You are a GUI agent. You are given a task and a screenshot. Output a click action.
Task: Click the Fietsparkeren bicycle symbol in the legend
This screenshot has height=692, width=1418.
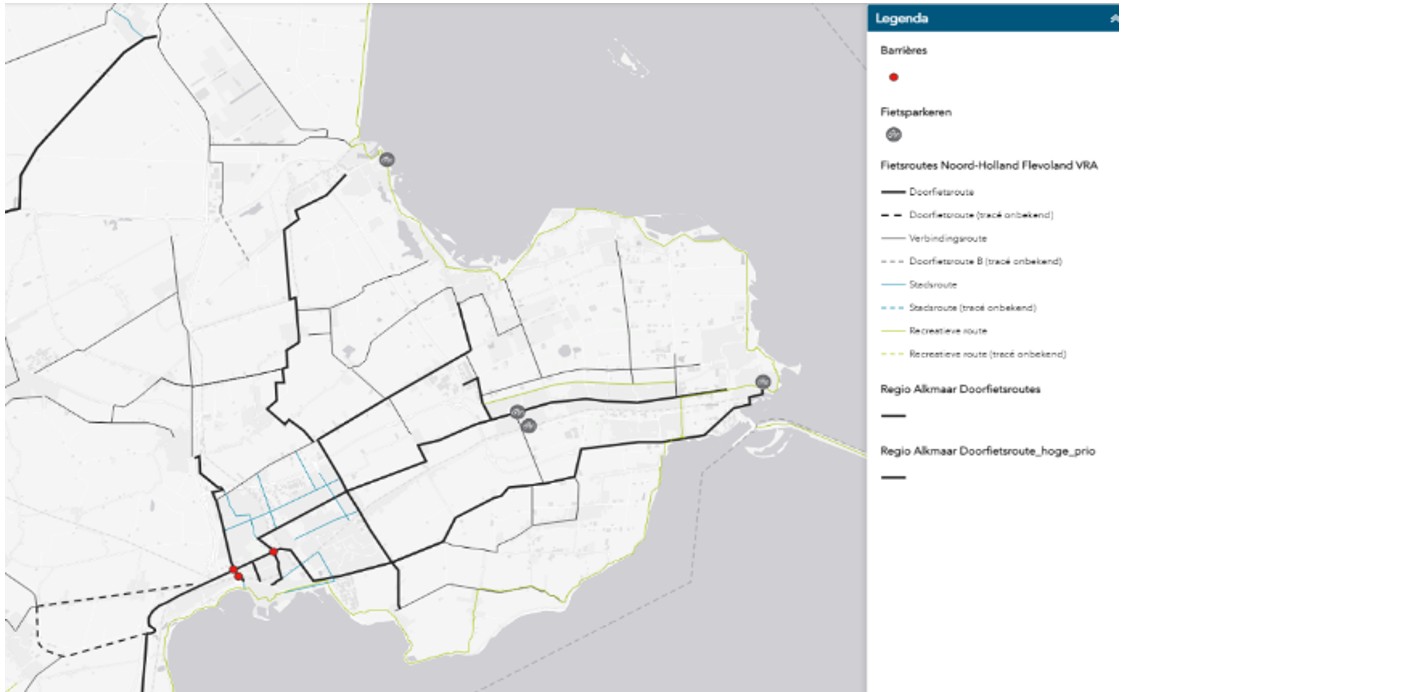pos(893,135)
